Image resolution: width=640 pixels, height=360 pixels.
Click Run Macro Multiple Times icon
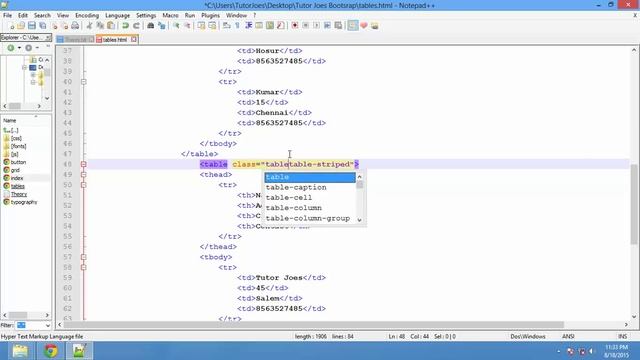pos(327,26)
